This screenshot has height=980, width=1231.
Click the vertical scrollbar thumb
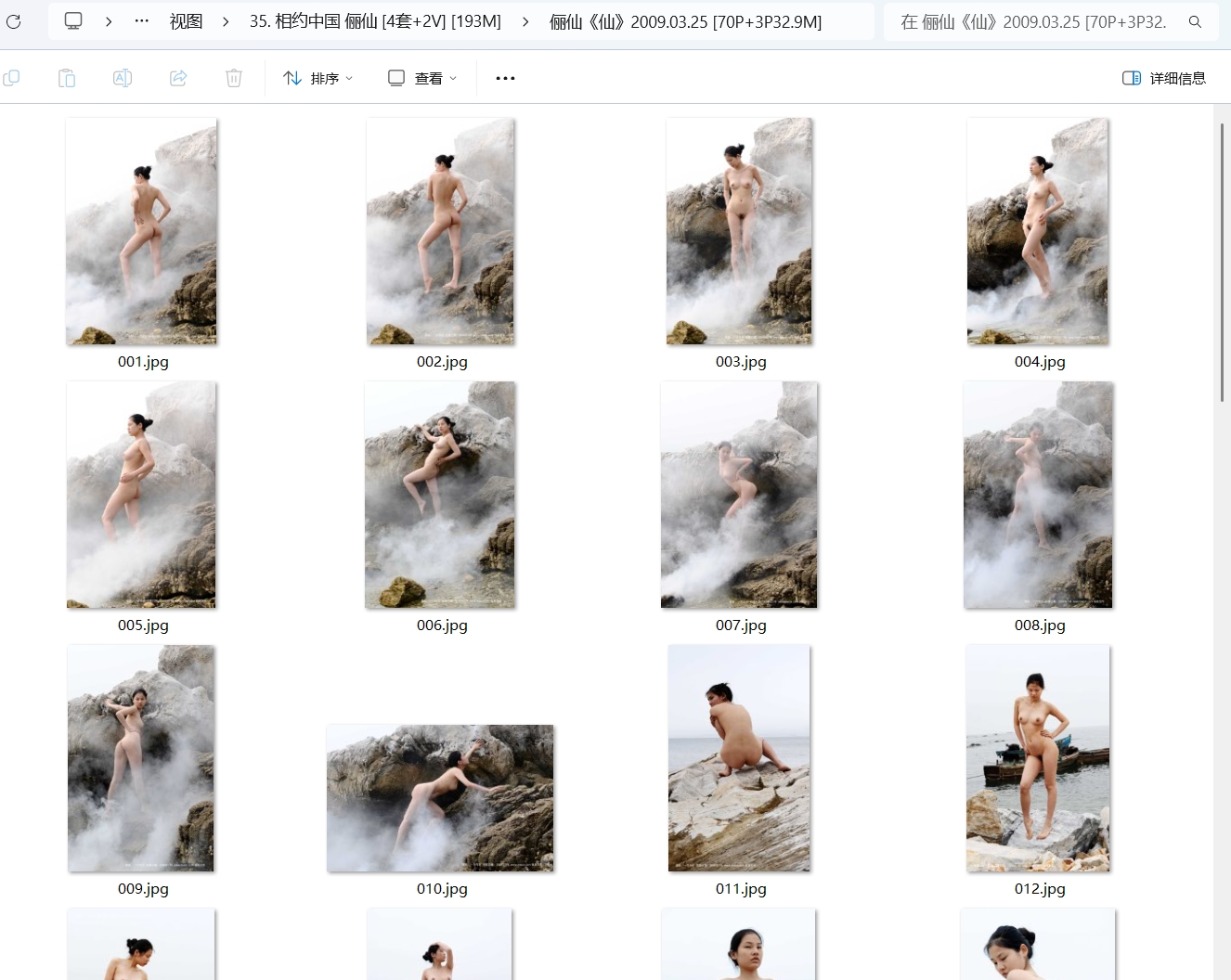[x=1222, y=262]
